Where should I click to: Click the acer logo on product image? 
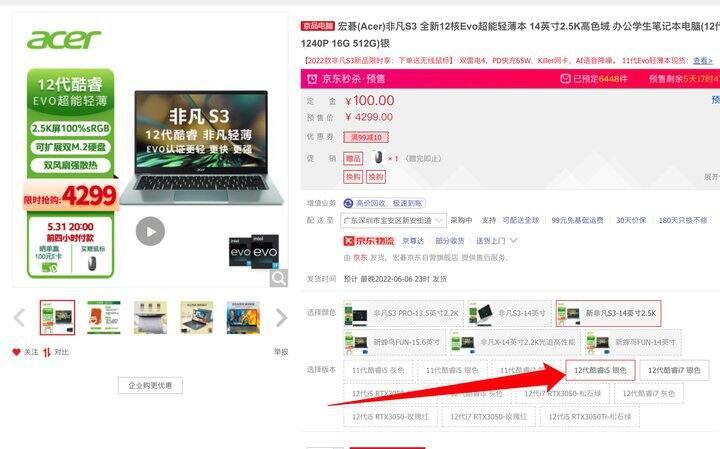[64, 39]
